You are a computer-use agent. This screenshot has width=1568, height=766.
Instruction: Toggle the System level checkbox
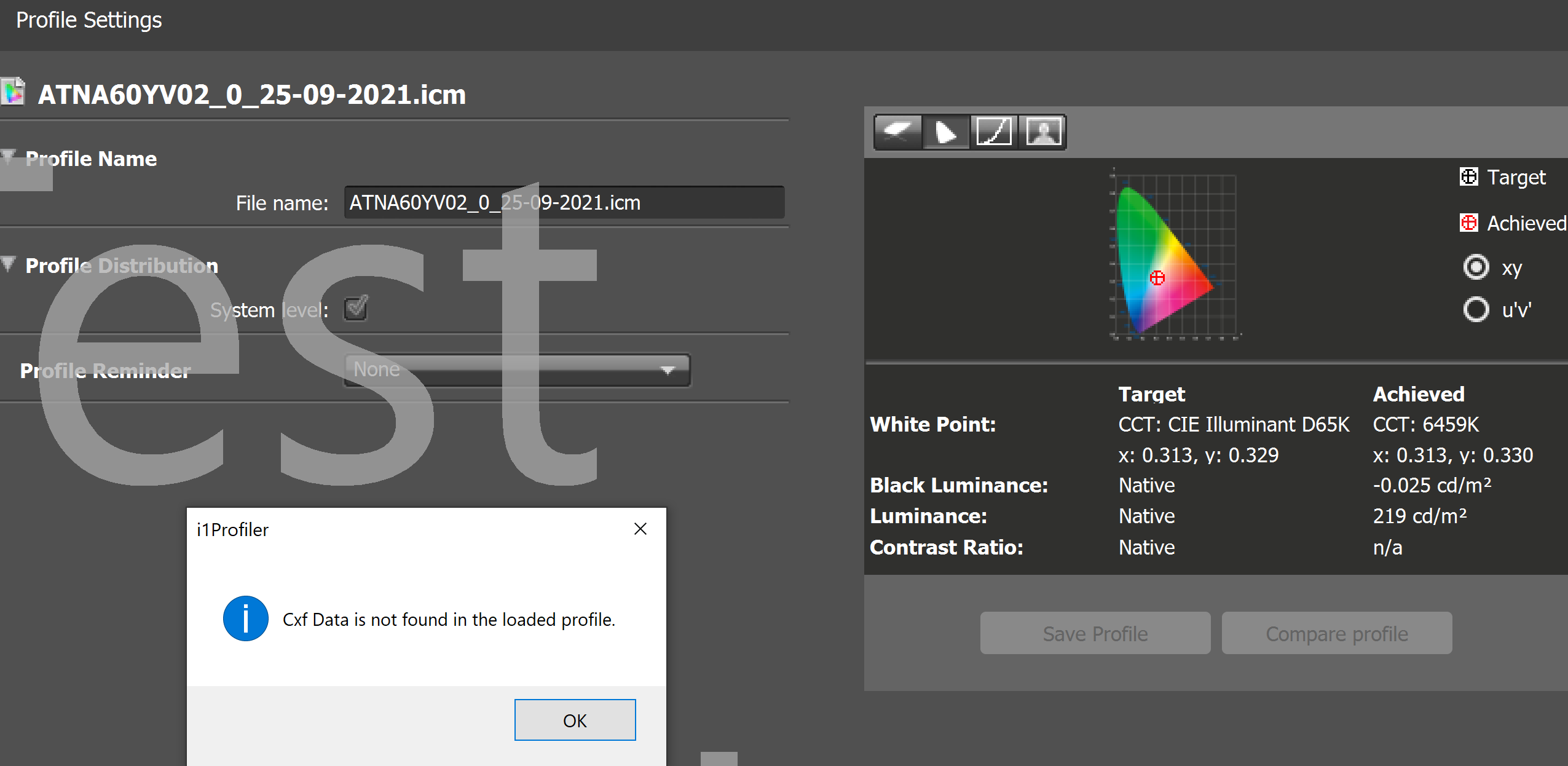click(x=356, y=309)
